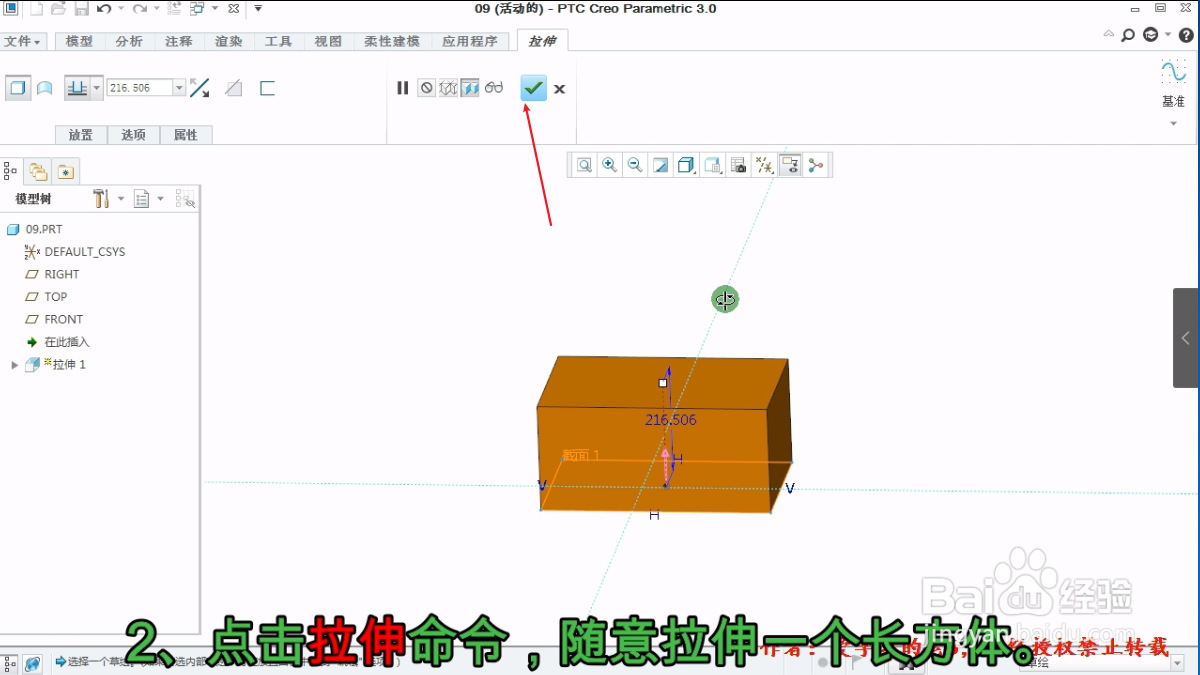The width and height of the screenshot is (1200, 675).
Task: Open the extrude depth options dropdown
Action: [x=95, y=88]
